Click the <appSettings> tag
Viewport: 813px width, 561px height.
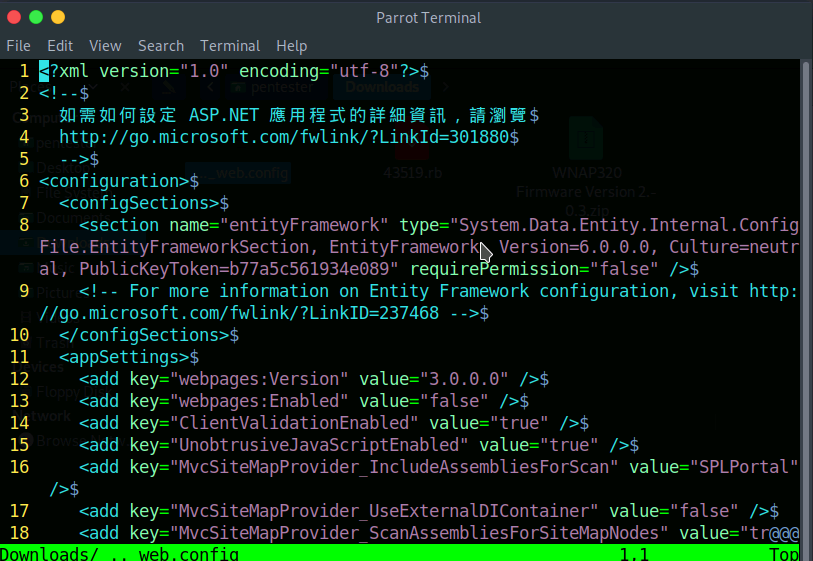[x=124, y=357]
